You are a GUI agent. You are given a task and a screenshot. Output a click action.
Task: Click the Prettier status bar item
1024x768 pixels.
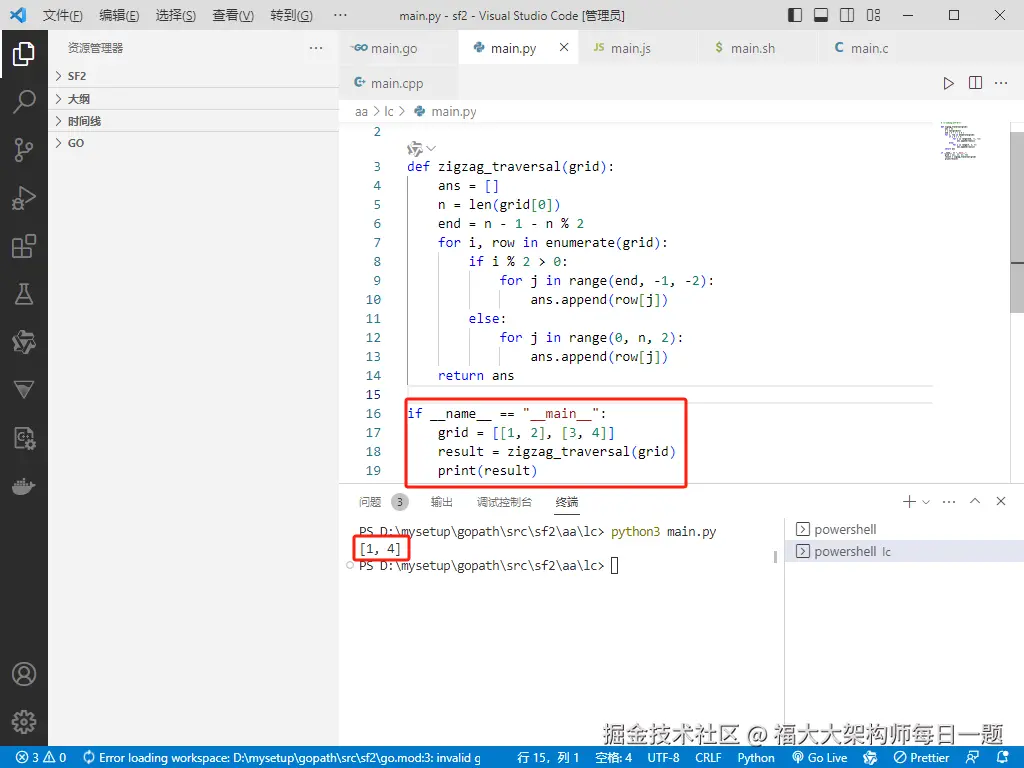pos(921,758)
